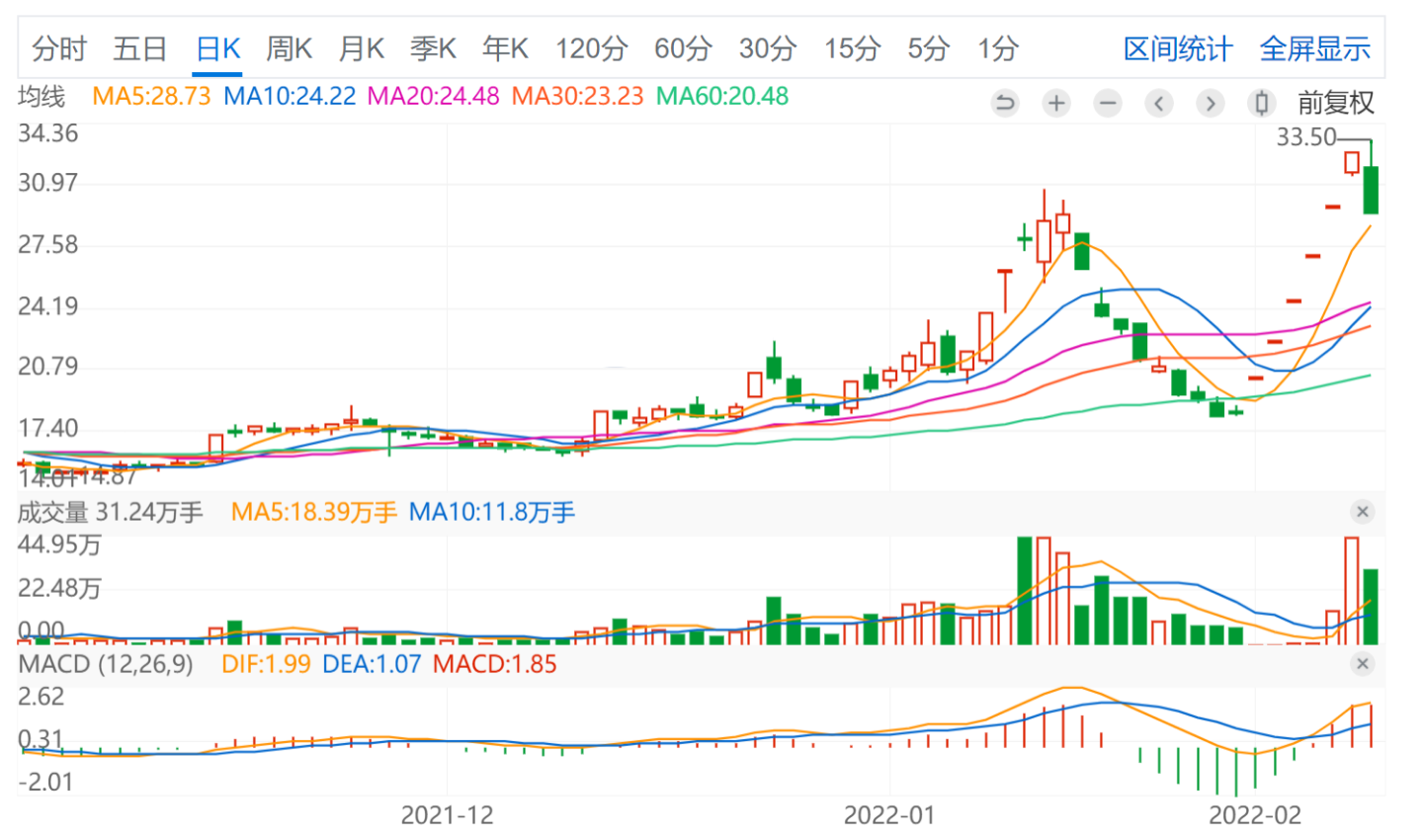Switch to the 季K tab
This screenshot has width=1423, height=840.
(x=434, y=48)
